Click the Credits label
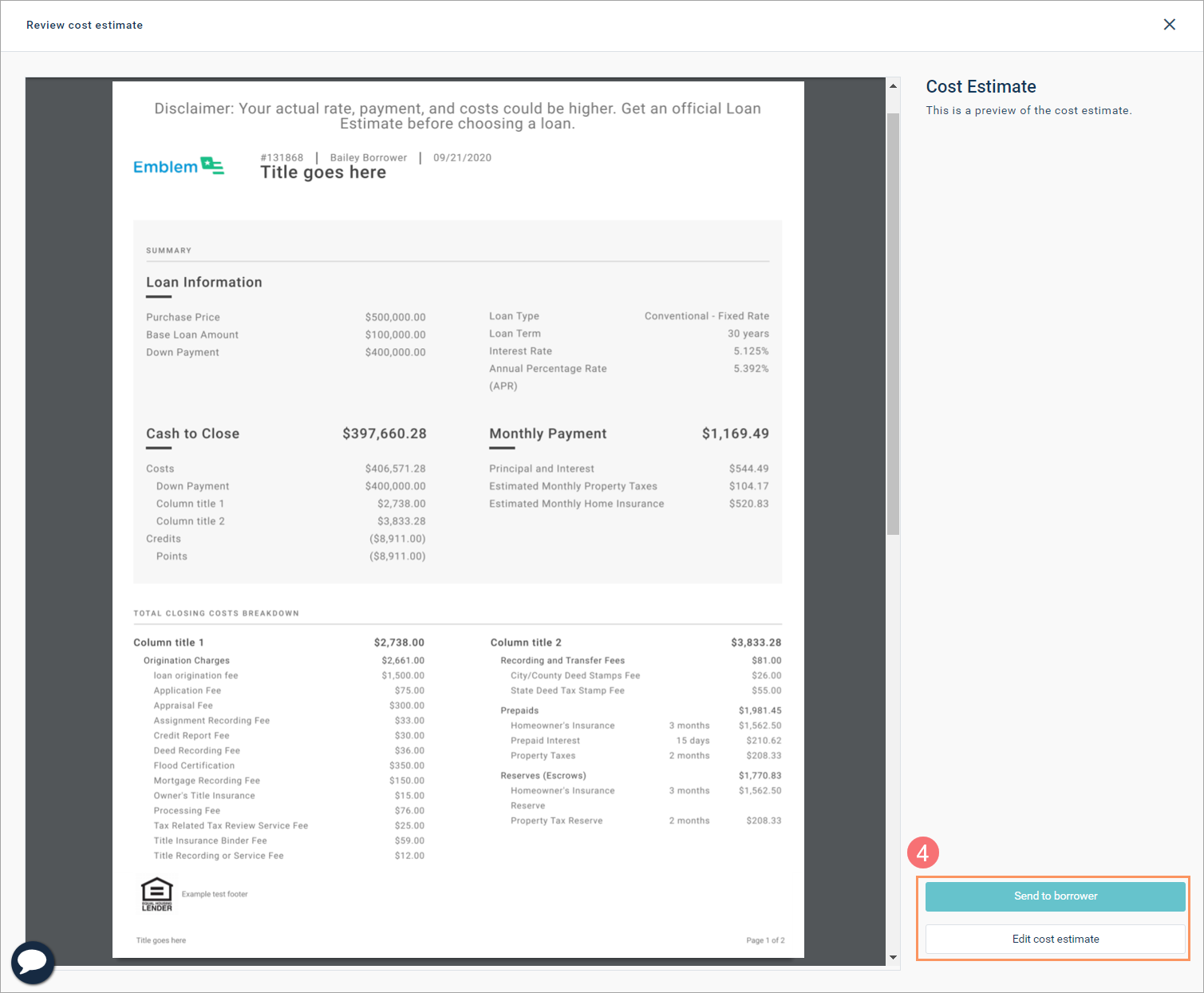Screen dimensions: 1204x993 (164, 539)
